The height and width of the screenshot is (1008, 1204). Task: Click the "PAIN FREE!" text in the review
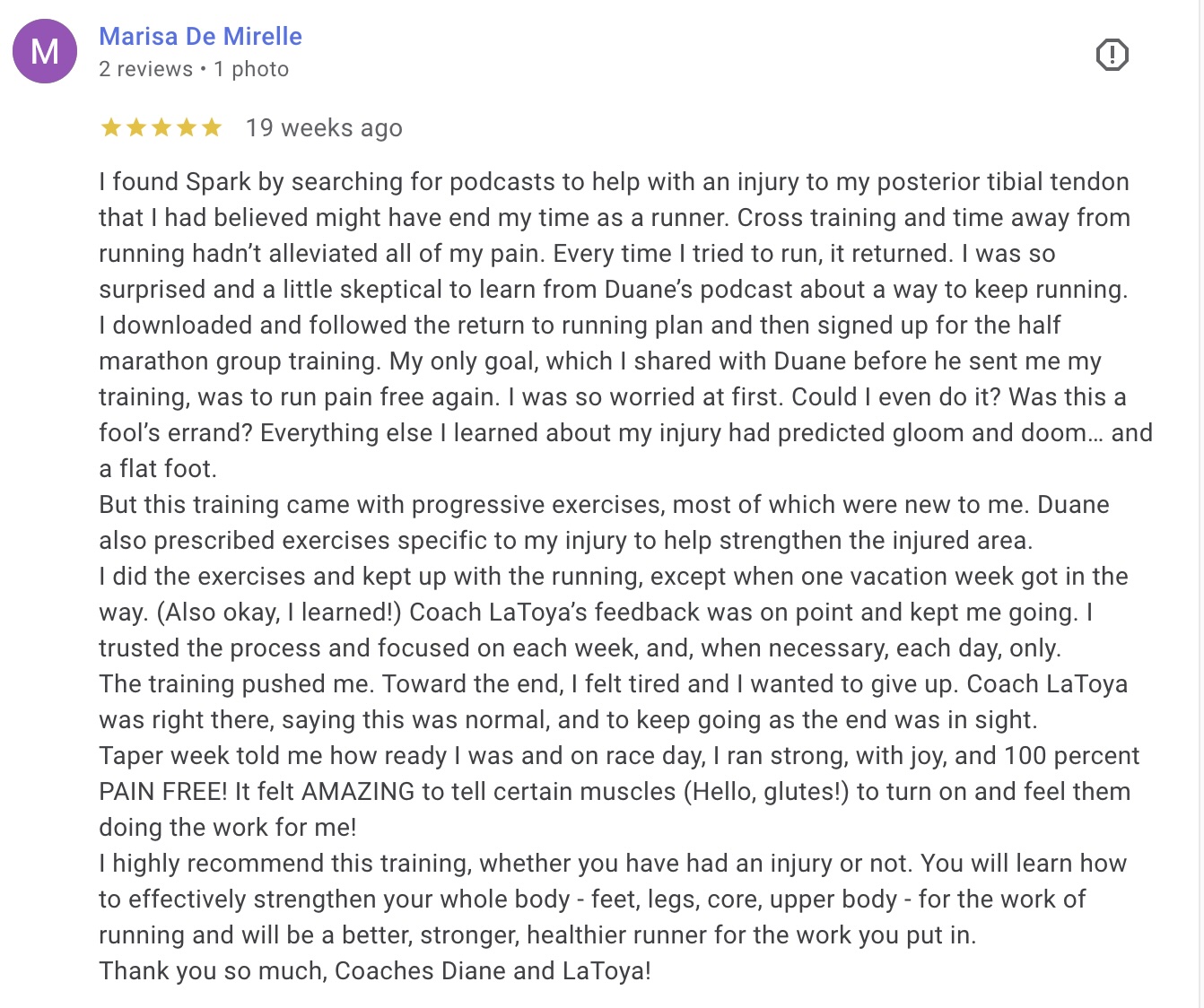(x=163, y=792)
